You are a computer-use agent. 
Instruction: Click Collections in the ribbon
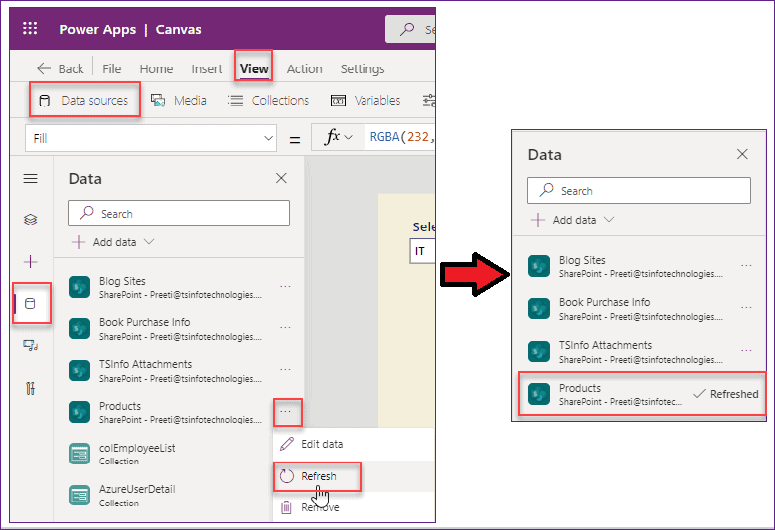tap(268, 100)
